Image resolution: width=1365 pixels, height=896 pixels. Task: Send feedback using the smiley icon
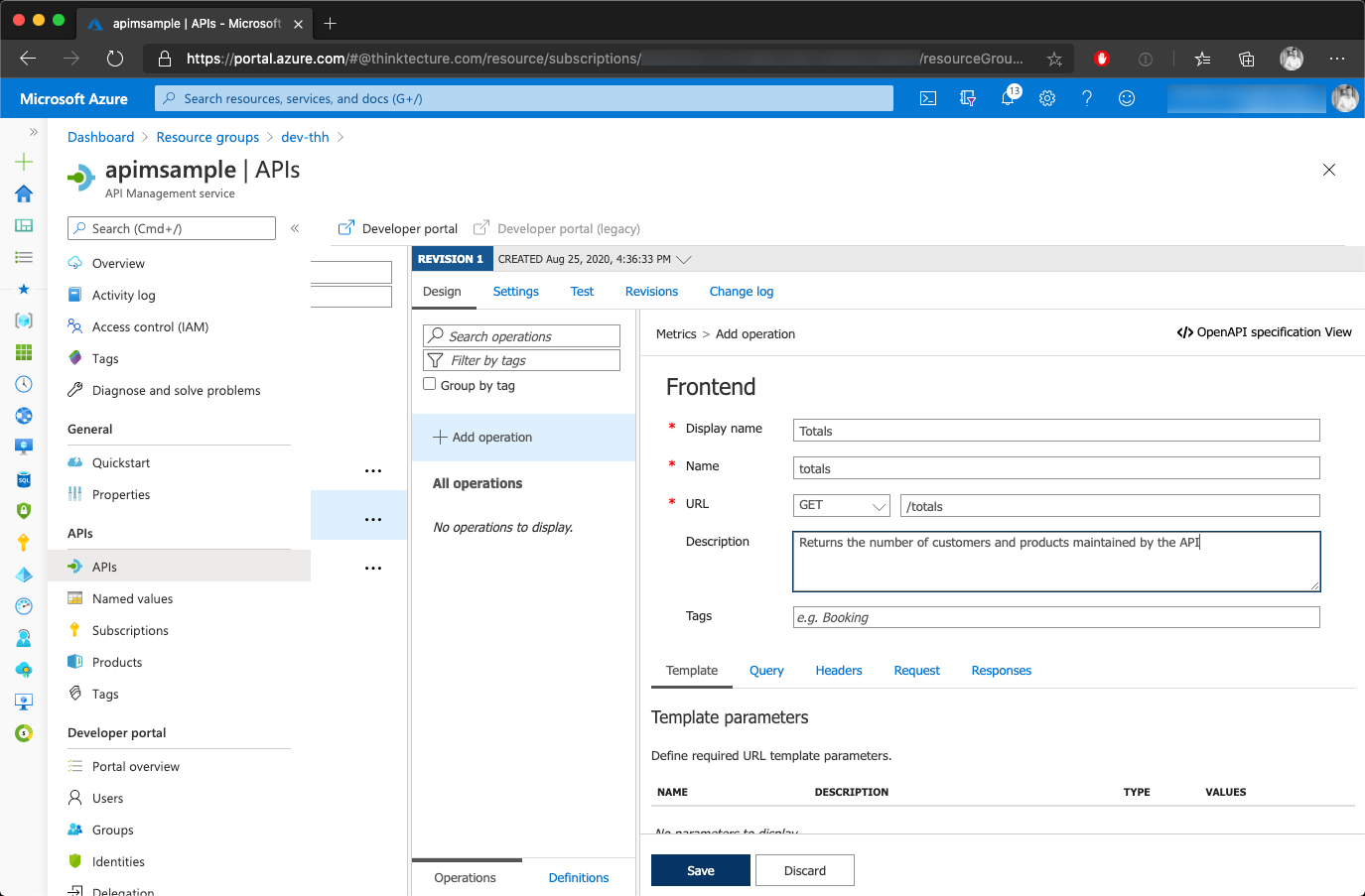(x=1126, y=97)
